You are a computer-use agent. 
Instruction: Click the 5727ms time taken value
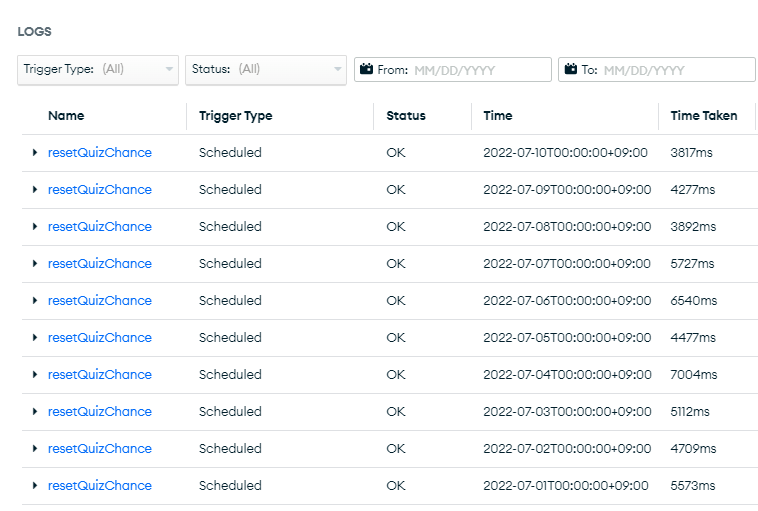(692, 263)
